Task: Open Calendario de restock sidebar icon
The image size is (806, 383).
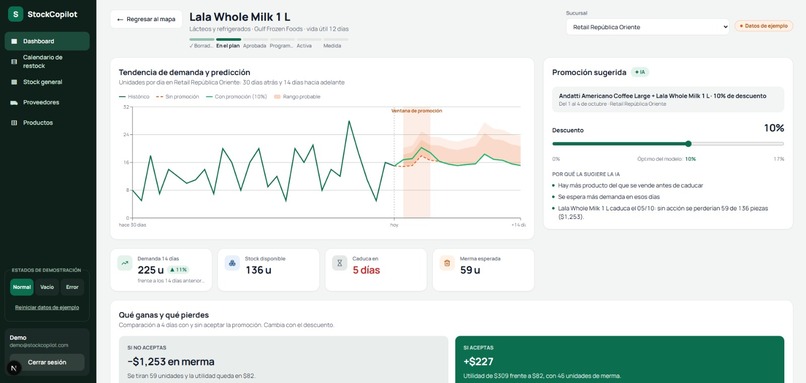Action: point(14,62)
